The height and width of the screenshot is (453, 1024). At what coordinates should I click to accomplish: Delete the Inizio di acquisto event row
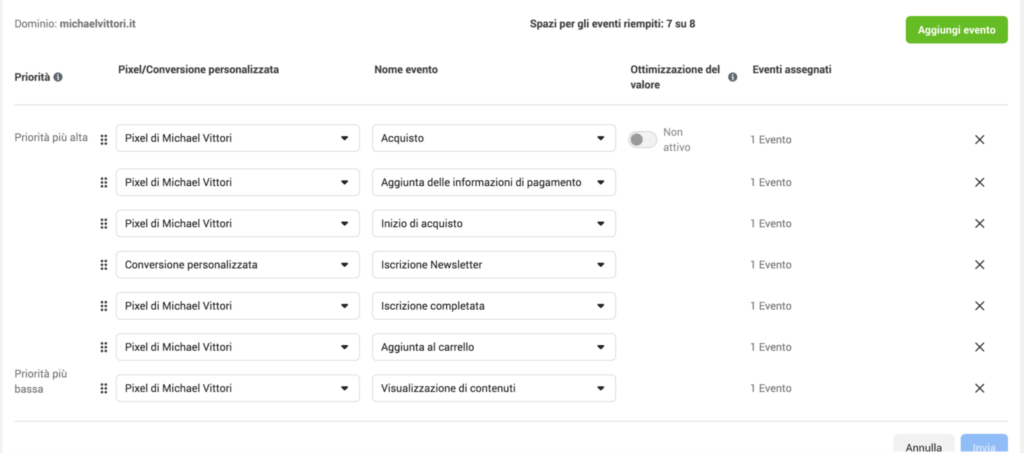[x=980, y=223]
